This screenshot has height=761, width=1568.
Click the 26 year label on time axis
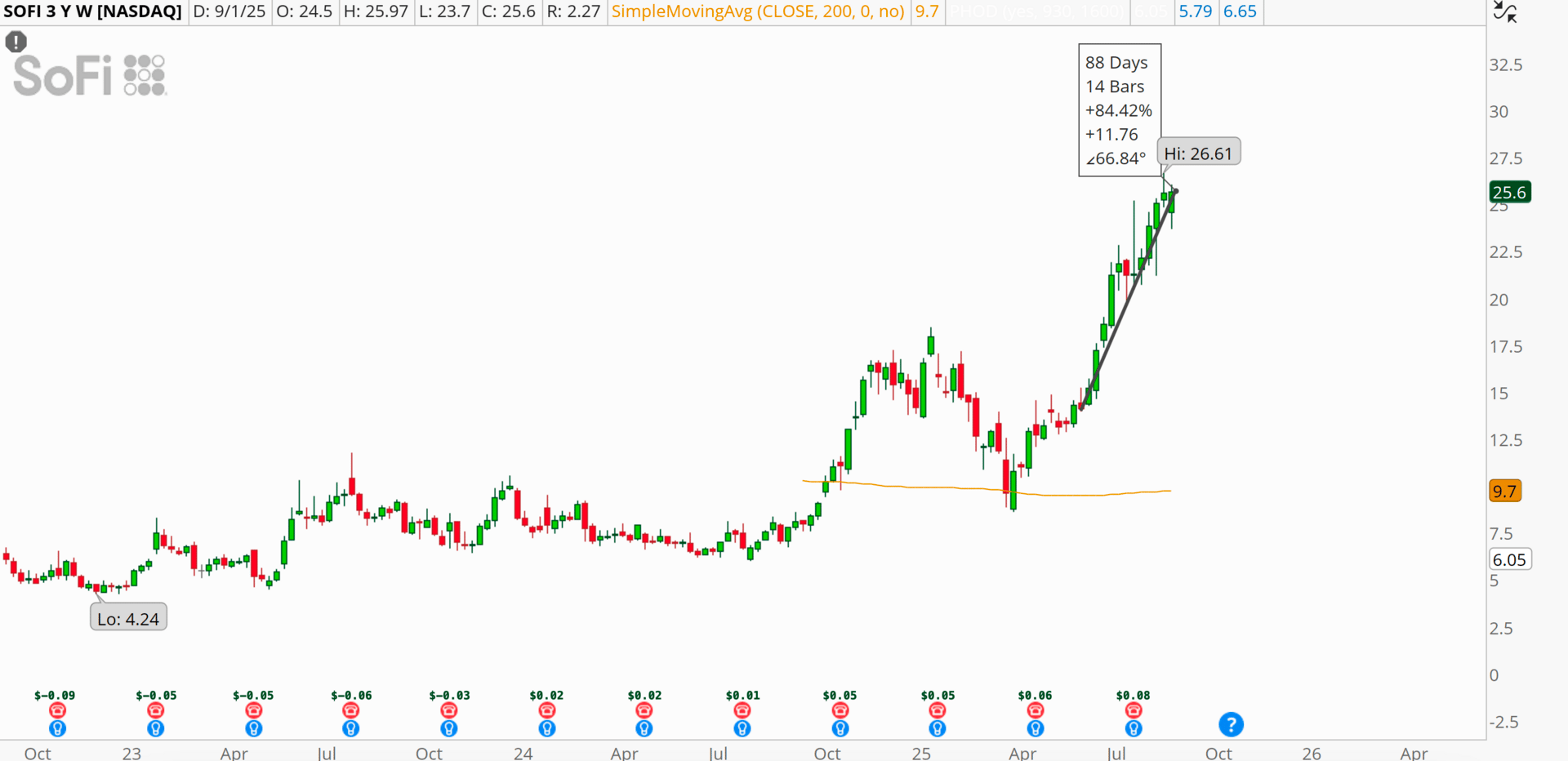(x=1312, y=752)
